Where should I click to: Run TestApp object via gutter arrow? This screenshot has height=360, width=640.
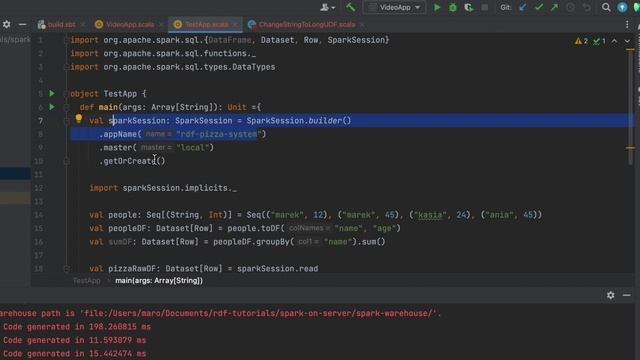pyautogui.click(x=52, y=93)
